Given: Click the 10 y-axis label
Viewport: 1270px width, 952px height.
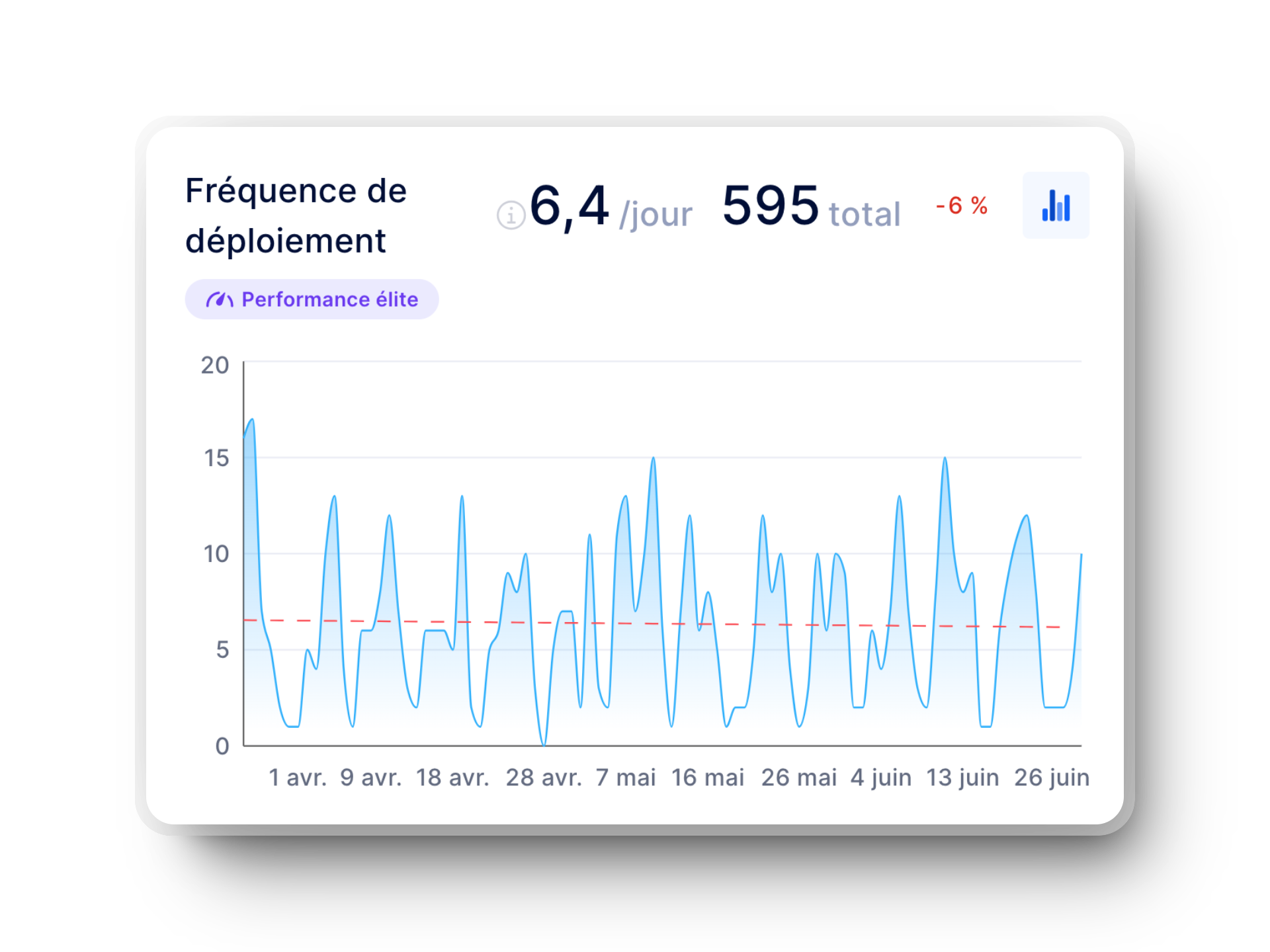Looking at the screenshot, I should click(x=216, y=554).
